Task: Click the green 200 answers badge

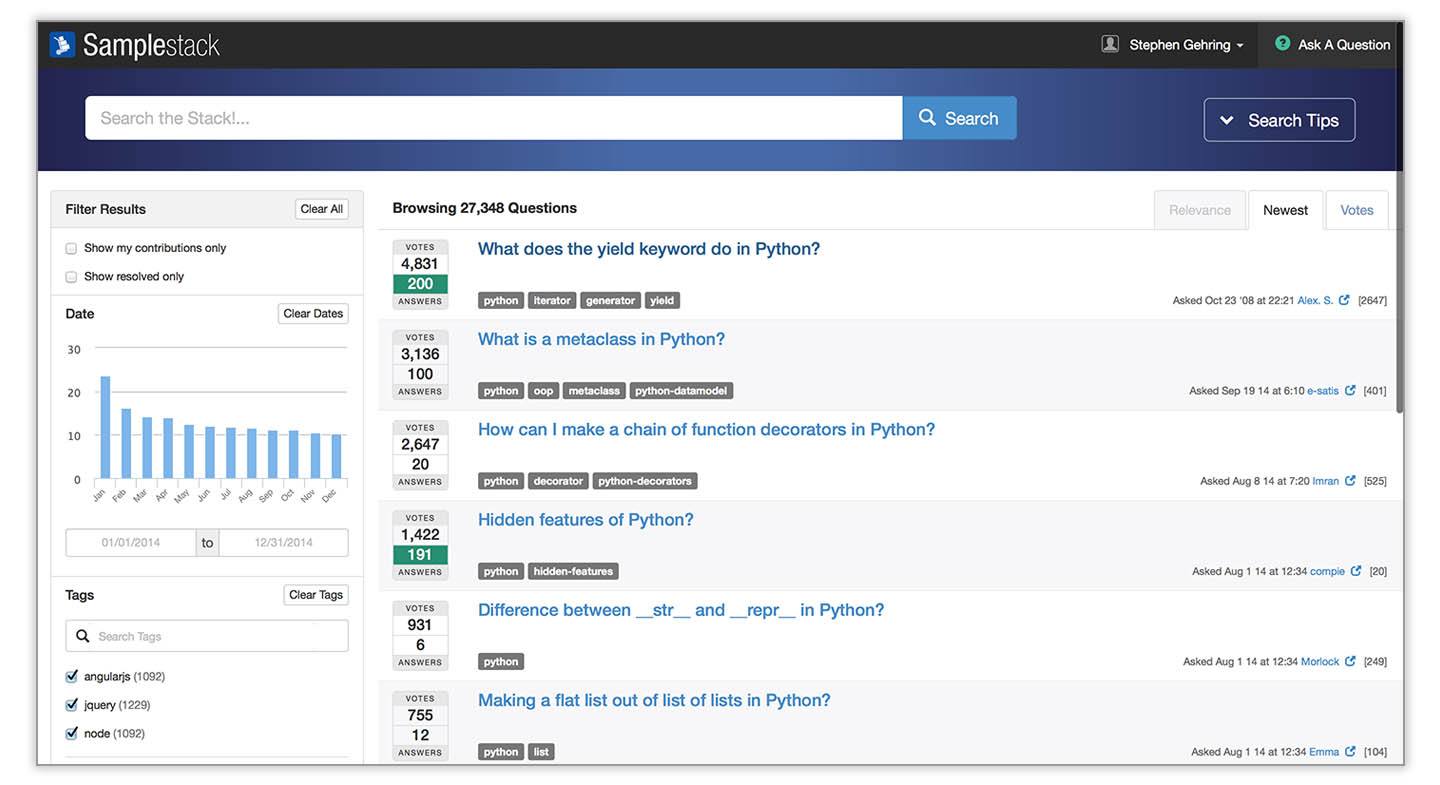Action: (420, 284)
